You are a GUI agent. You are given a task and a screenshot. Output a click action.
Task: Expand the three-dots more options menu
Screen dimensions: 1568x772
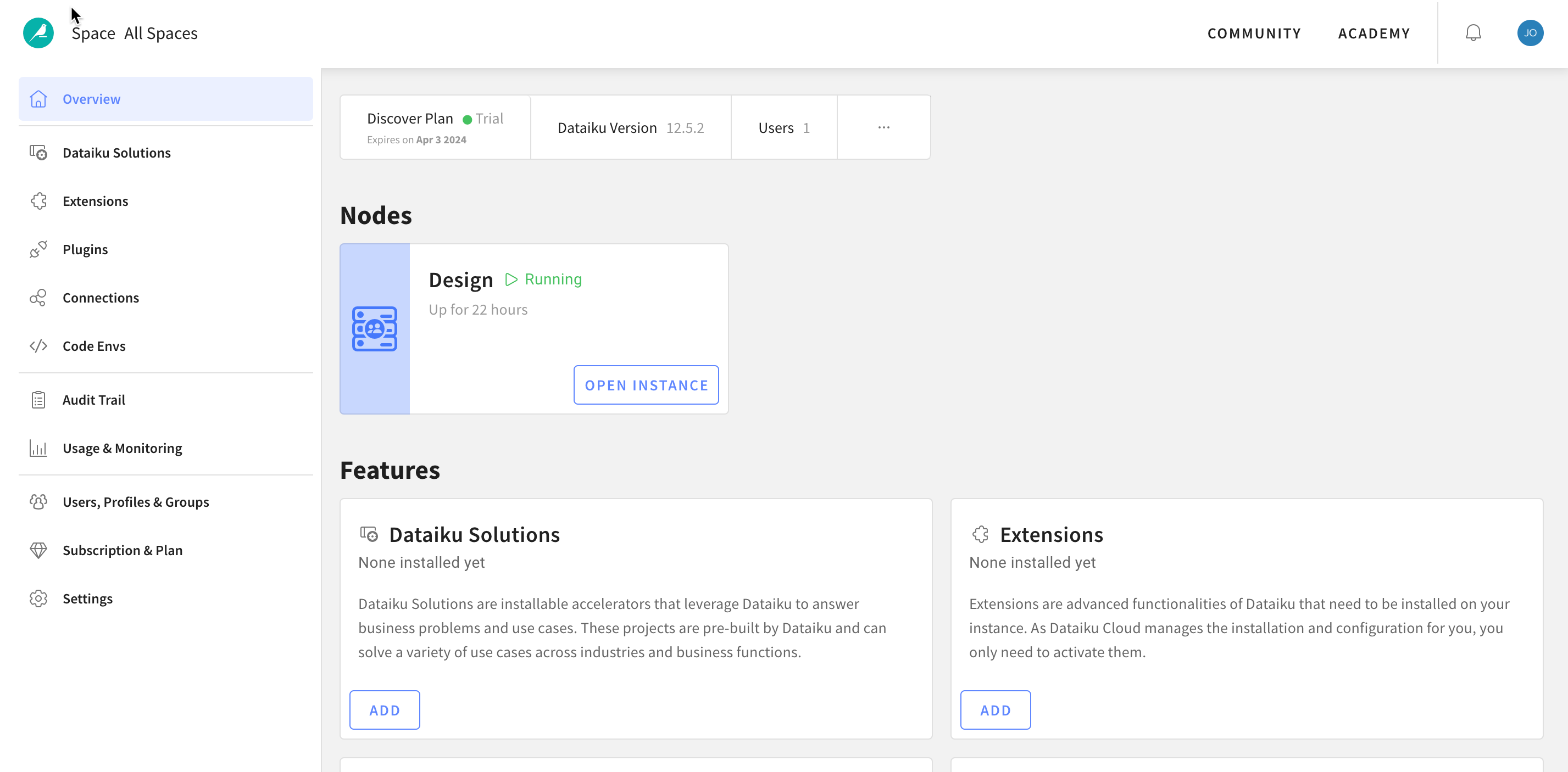pyautogui.click(x=883, y=127)
